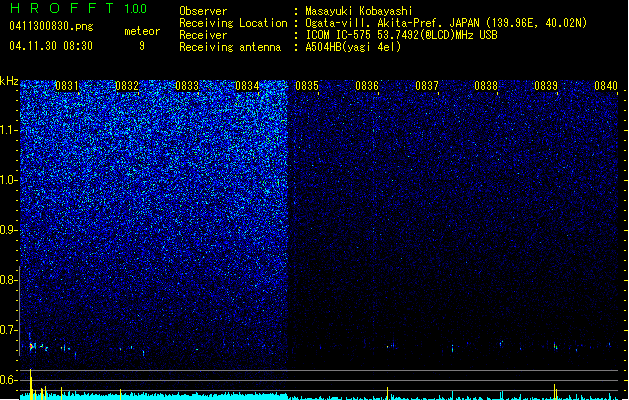Click the meteor count value 9
Viewport: 629px width, 400px height.
point(142,46)
